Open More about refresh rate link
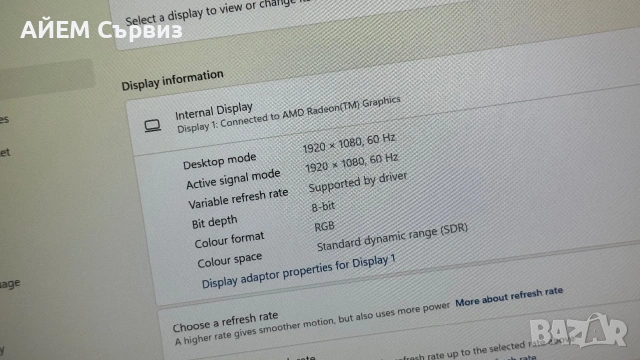Image resolution: width=640 pixels, height=360 pixels. [x=509, y=296]
